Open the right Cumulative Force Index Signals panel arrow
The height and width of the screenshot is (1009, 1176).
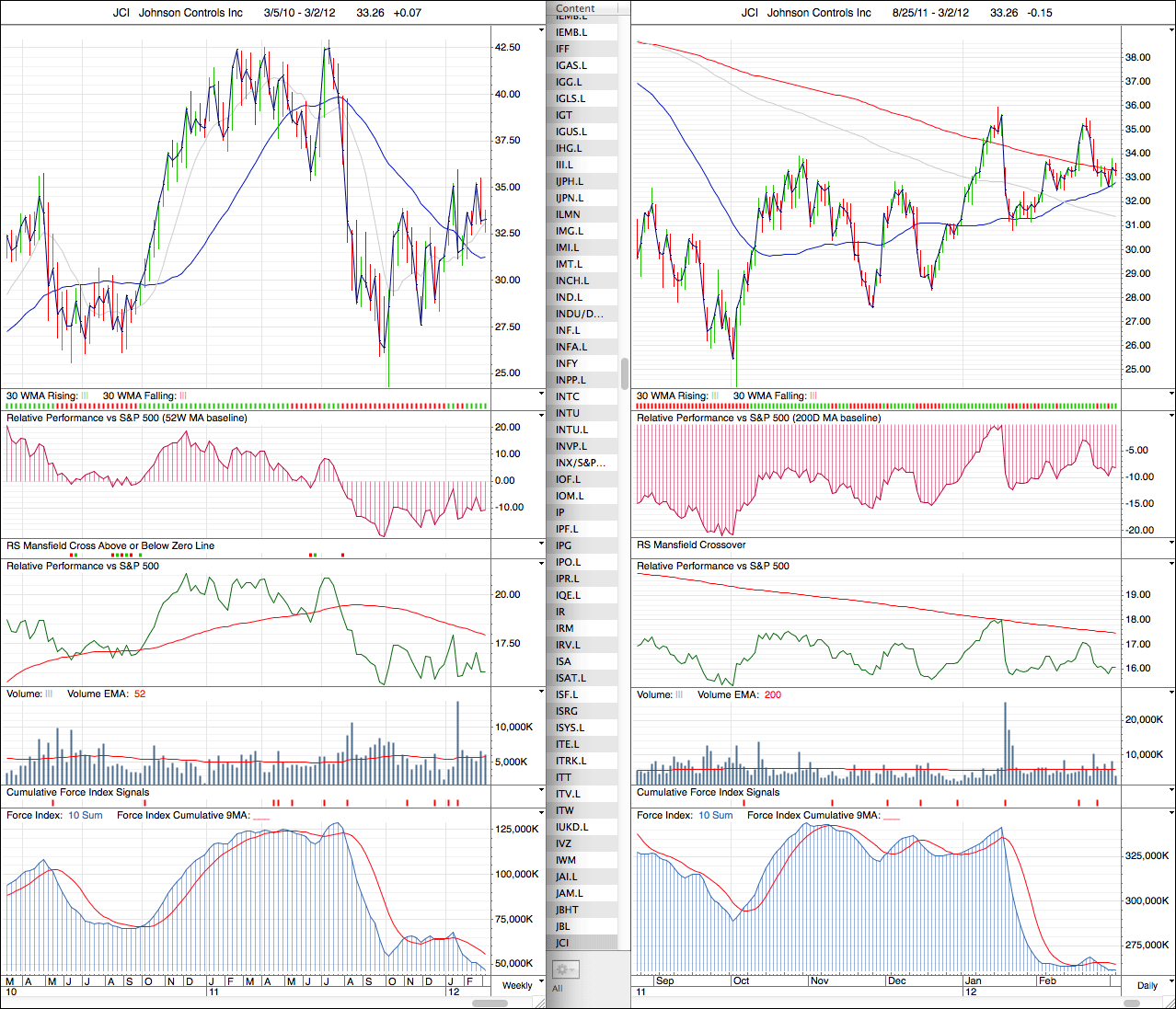click(x=1170, y=791)
